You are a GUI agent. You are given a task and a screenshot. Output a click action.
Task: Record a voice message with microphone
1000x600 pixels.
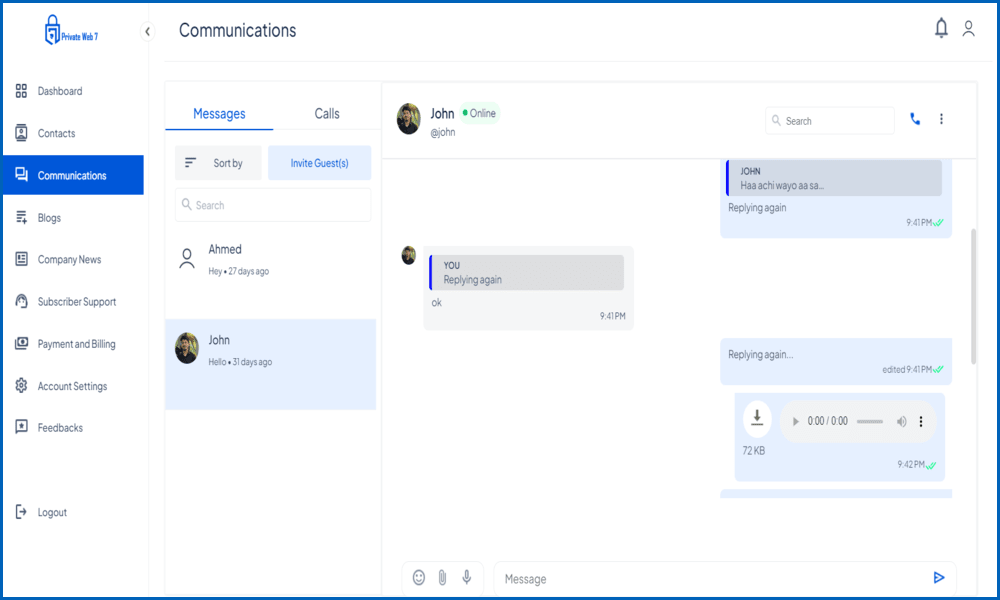[466, 577]
